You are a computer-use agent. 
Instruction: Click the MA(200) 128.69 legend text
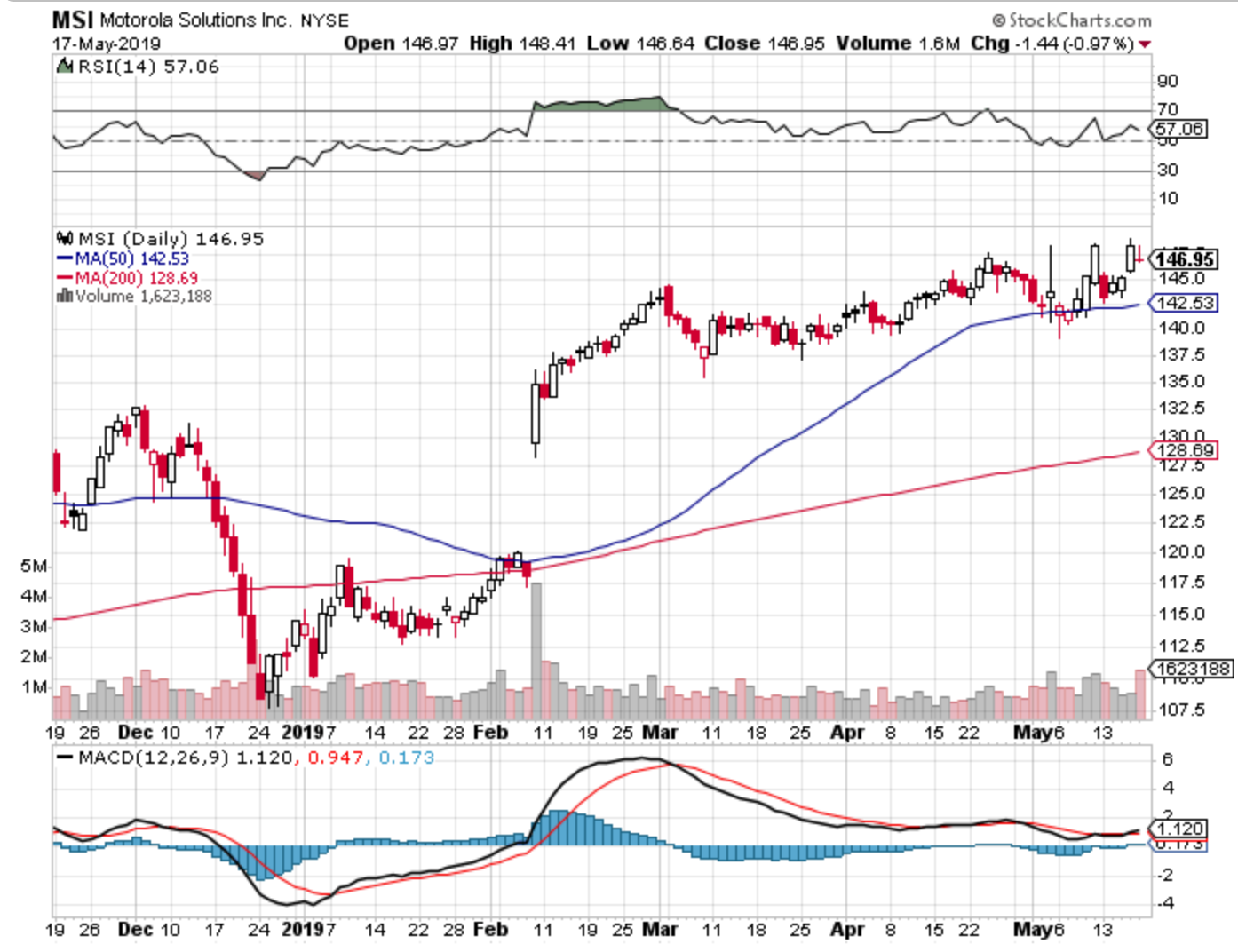pyautogui.click(x=136, y=277)
